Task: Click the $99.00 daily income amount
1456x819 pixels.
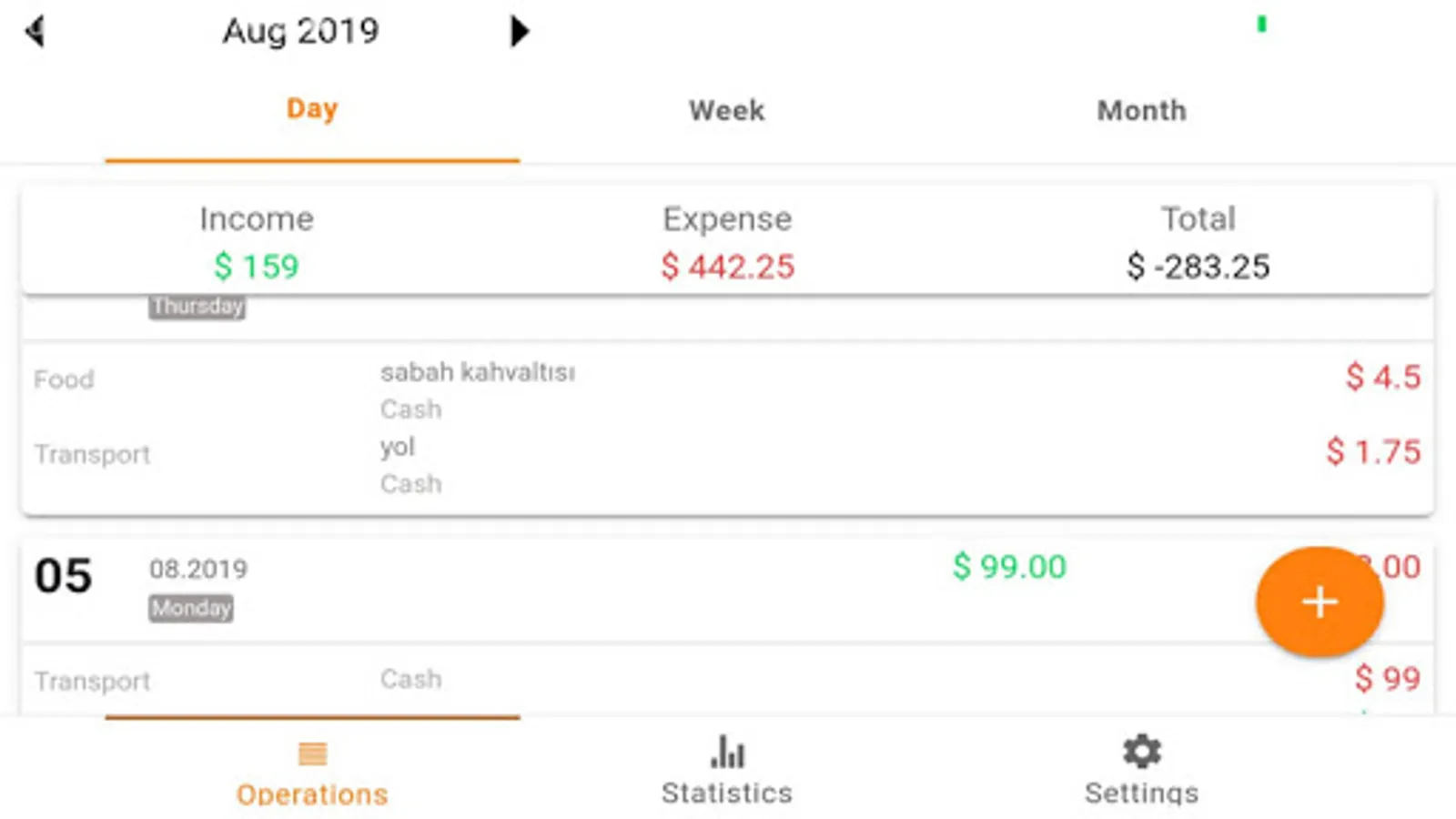Action: click(x=1009, y=567)
